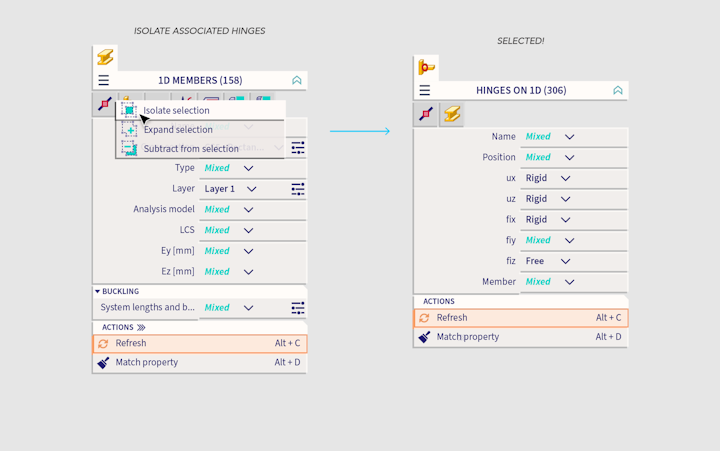Screen dimensions: 720x451
Task: Collapse the Buckling section
Action: coord(98,291)
